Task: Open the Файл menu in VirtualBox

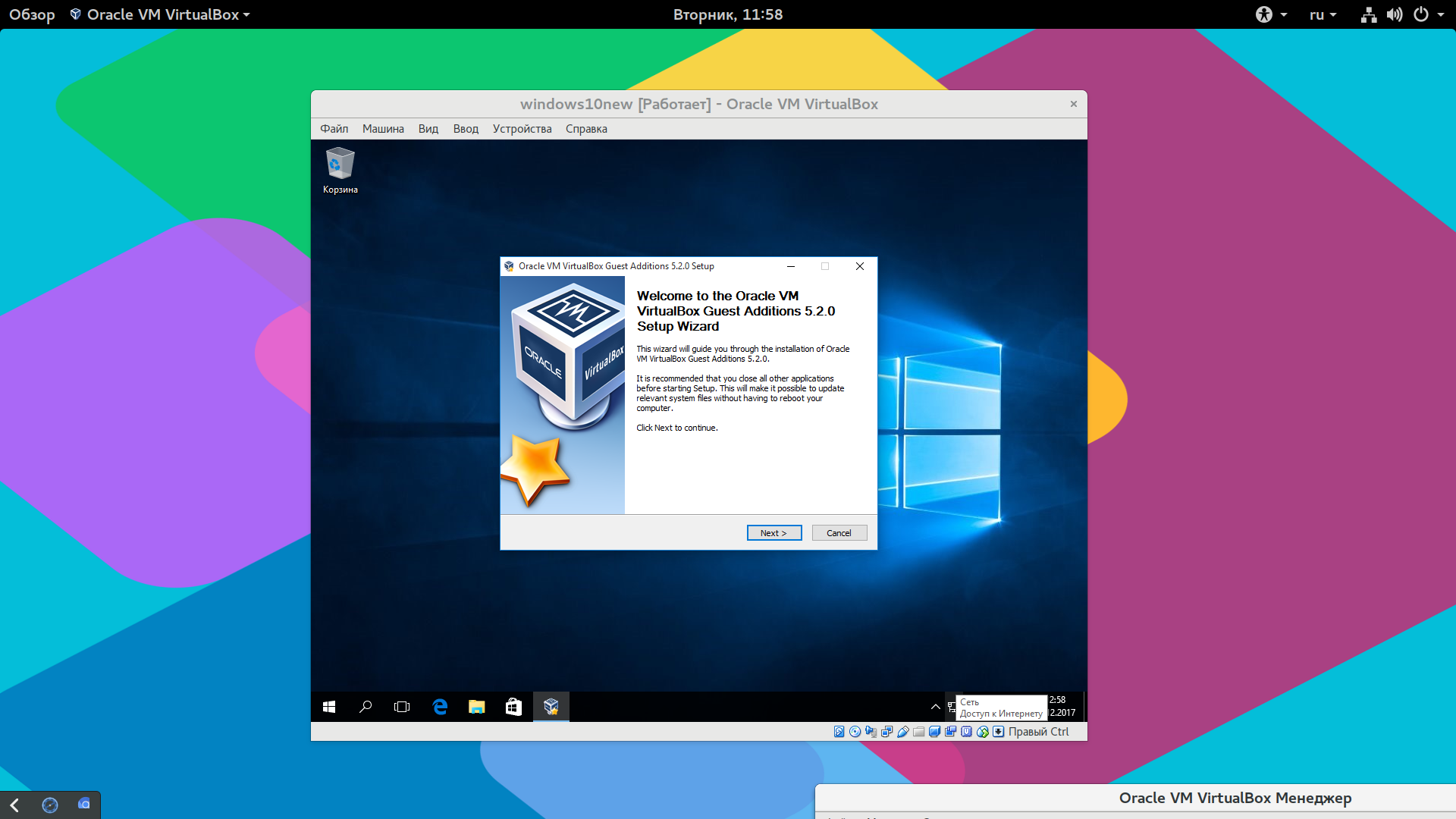Action: coord(334,128)
